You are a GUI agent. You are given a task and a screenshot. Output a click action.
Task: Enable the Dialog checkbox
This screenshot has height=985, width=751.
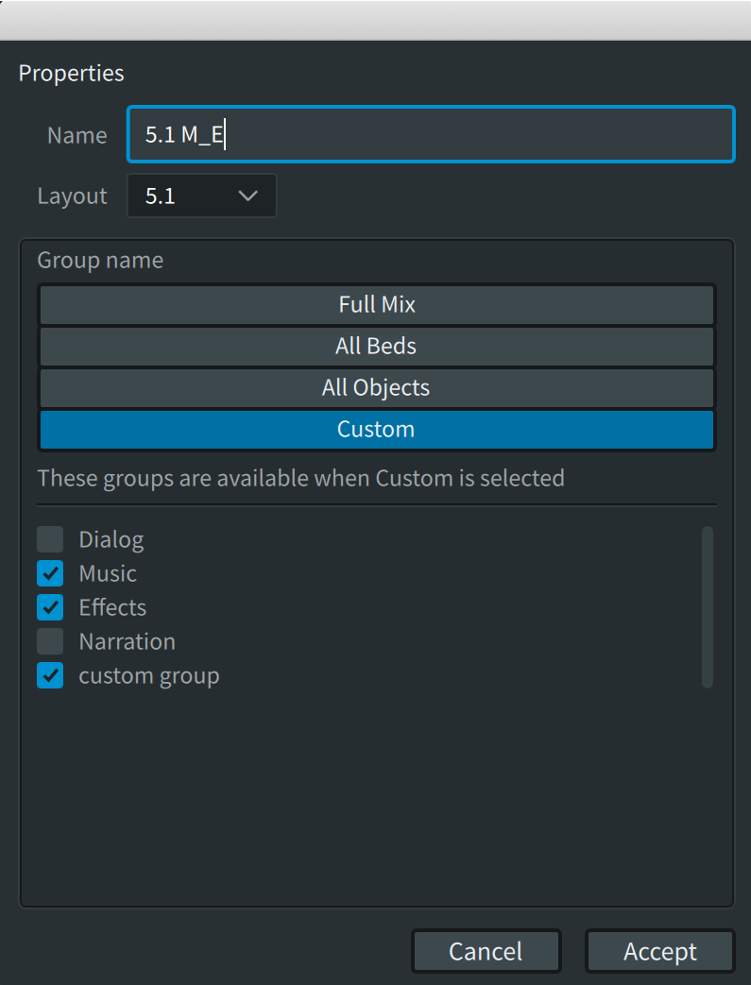pos(49,539)
